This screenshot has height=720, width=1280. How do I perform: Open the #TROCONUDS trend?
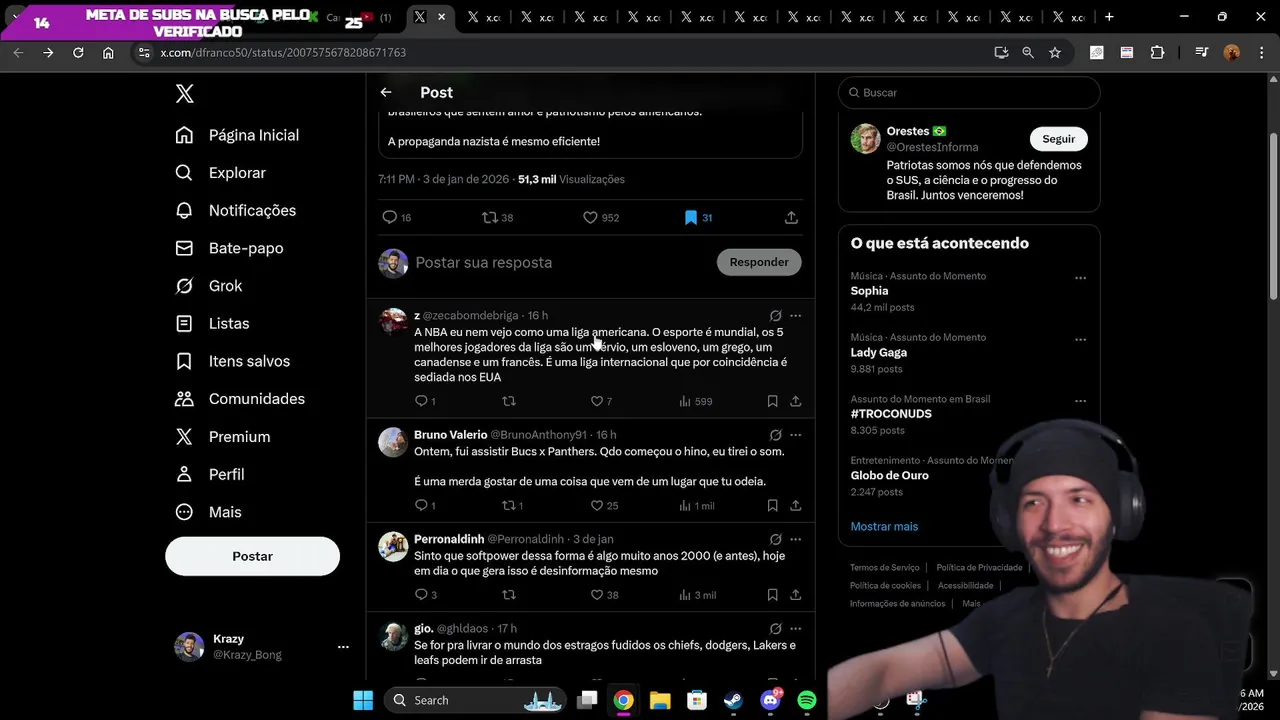(891, 413)
